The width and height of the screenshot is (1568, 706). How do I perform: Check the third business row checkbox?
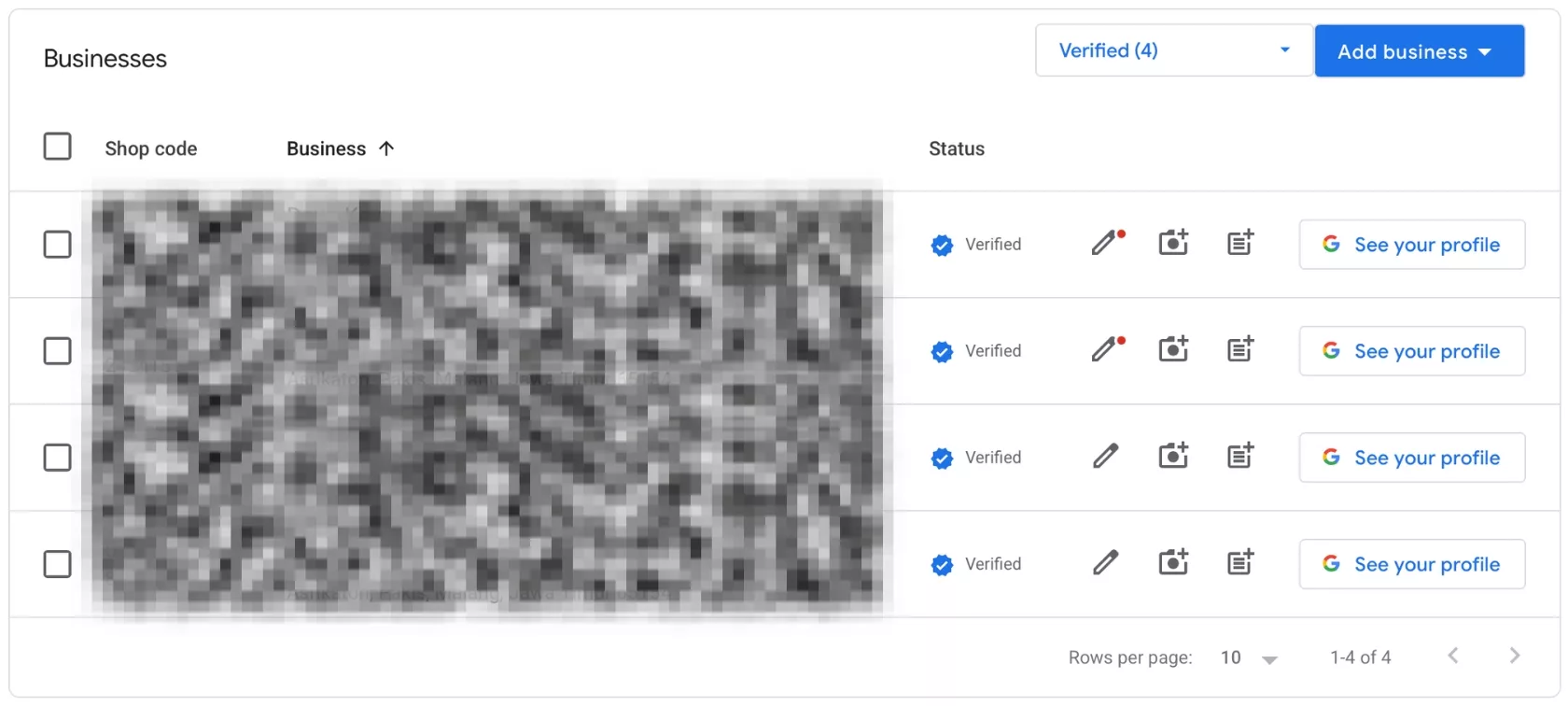[58, 458]
